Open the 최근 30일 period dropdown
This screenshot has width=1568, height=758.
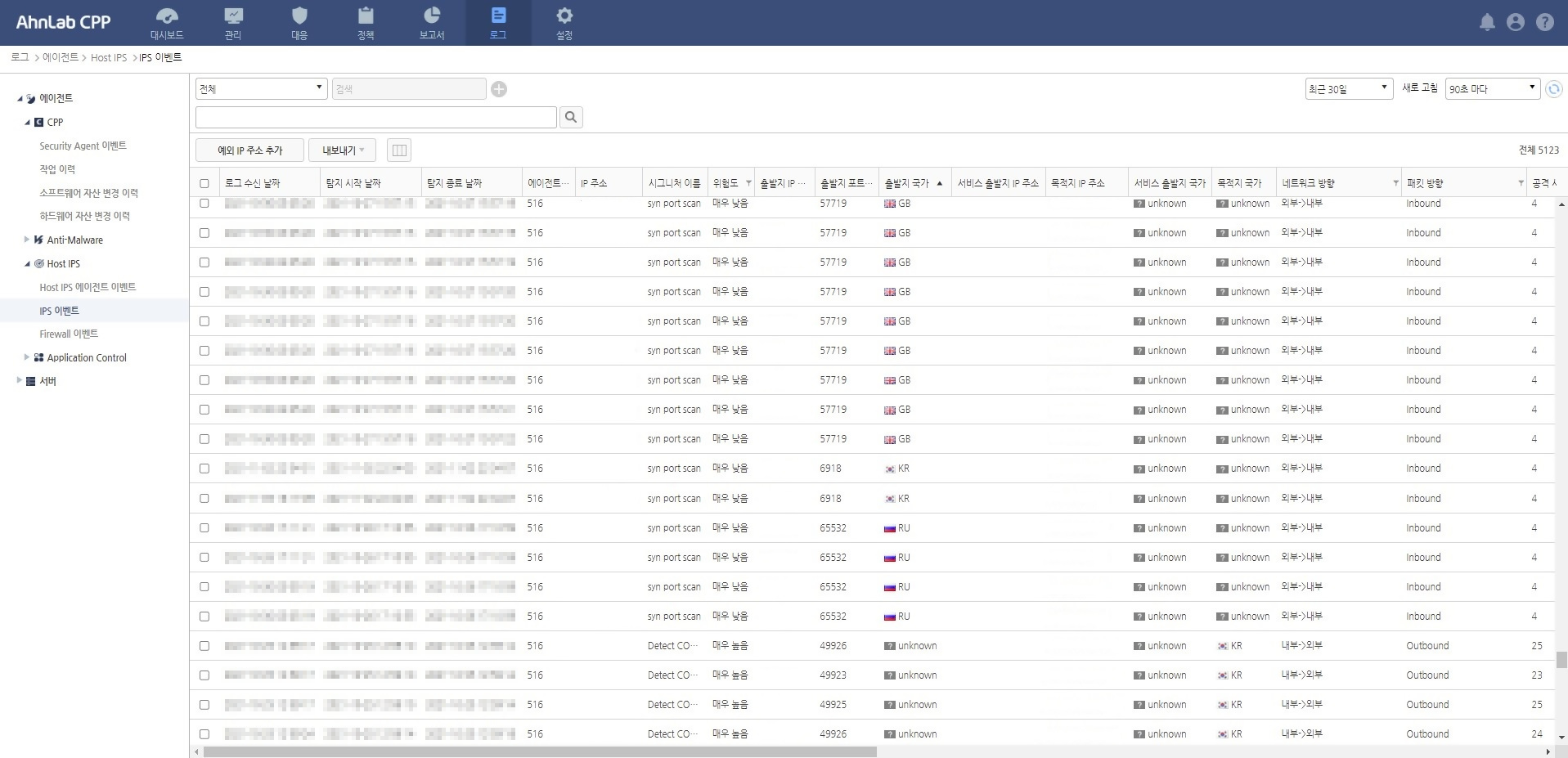tap(1349, 88)
